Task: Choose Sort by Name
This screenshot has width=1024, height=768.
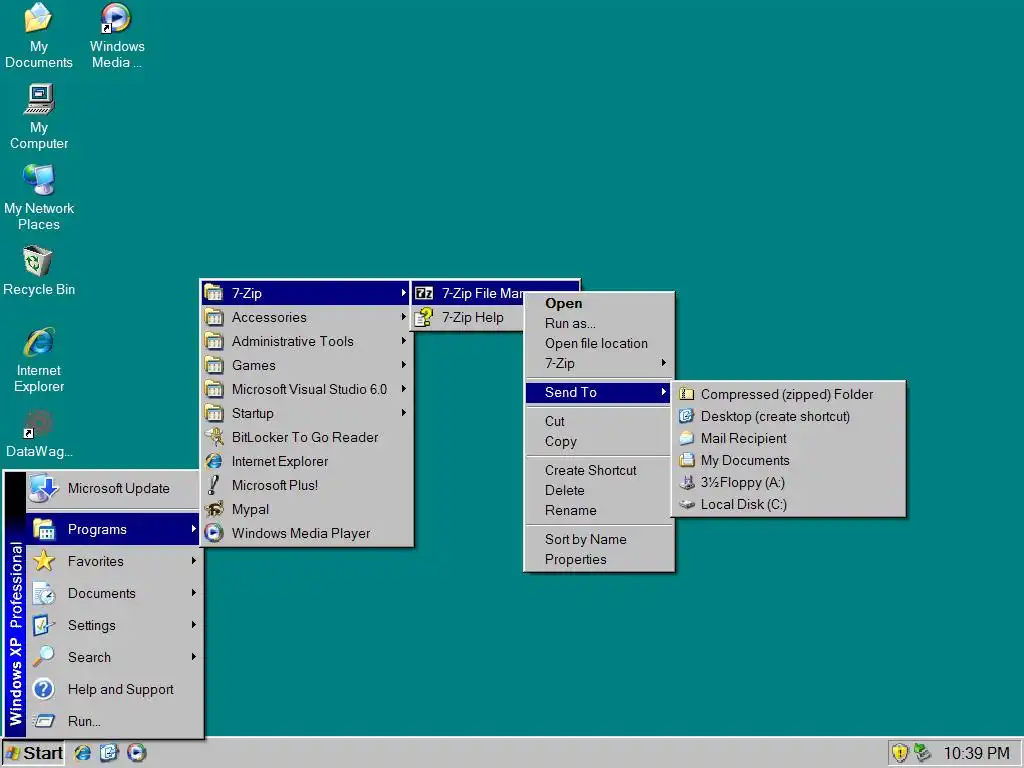Action: pyautogui.click(x=599, y=539)
